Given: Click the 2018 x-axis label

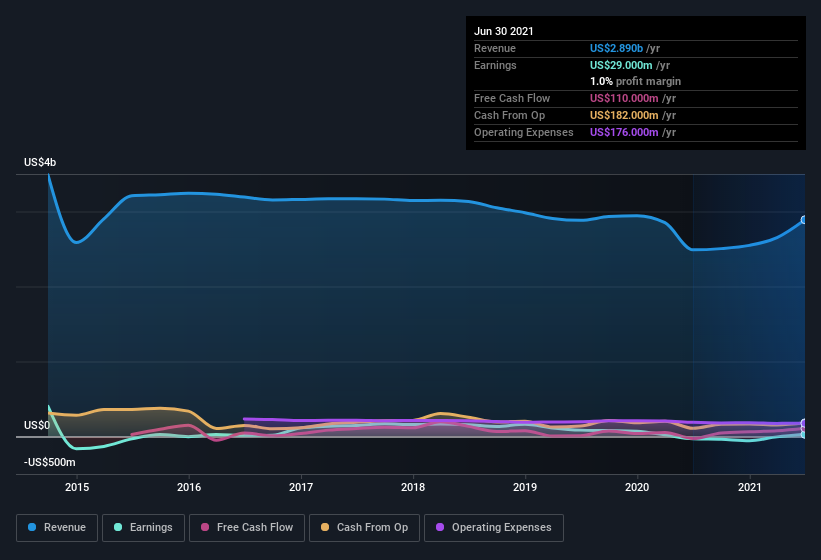Looking at the screenshot, I should (413, 487).
